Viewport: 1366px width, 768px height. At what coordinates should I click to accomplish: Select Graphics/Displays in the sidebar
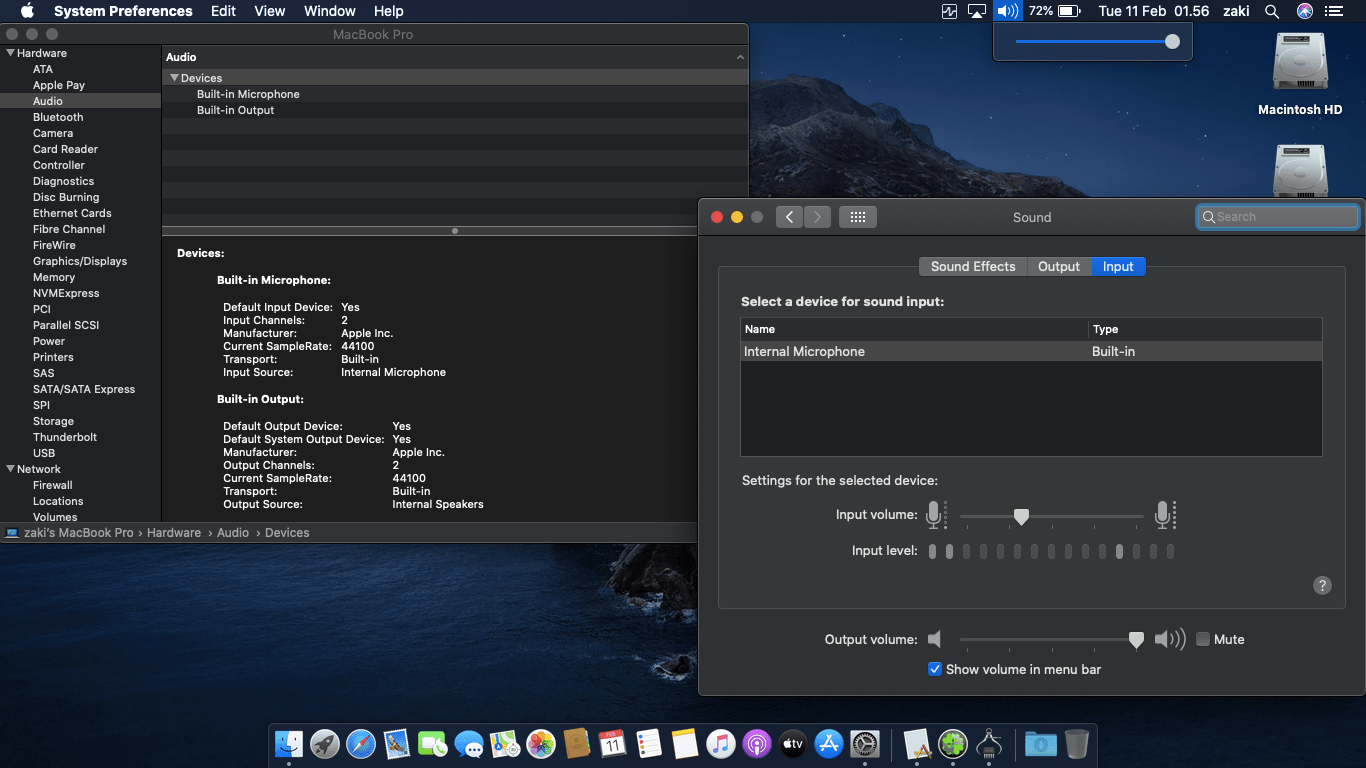coord(80,261)
